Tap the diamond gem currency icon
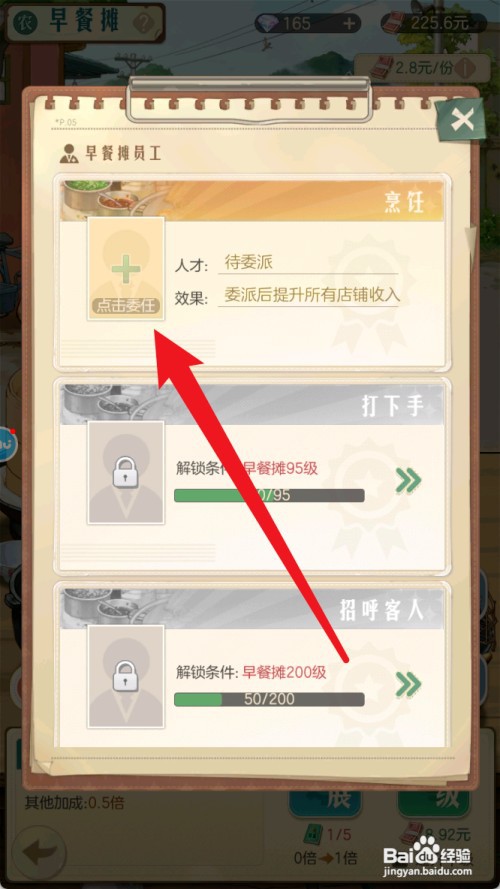500x889 pixels. click(266, 23)
